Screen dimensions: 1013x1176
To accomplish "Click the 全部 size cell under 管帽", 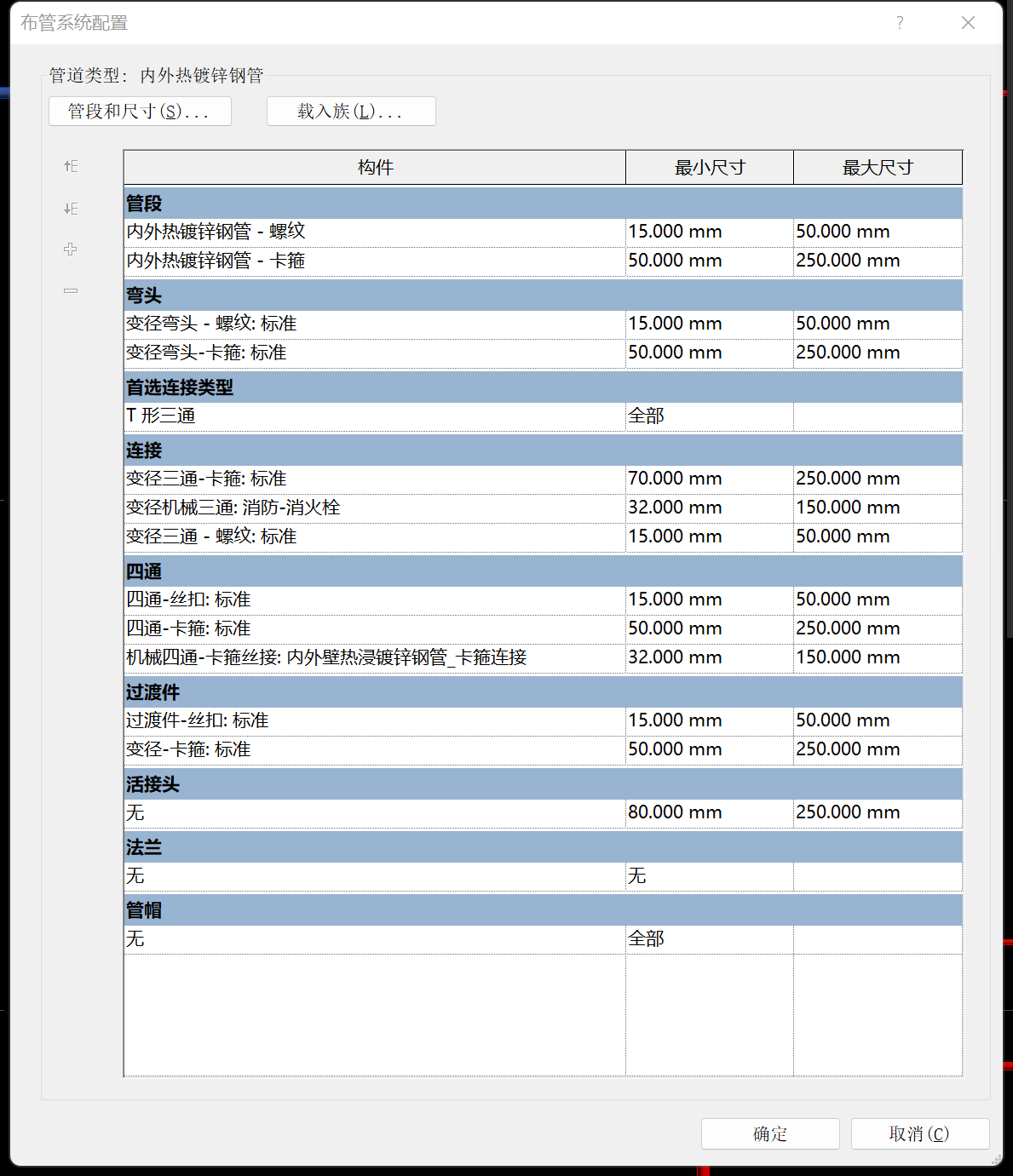I will [x=708, y=939].
